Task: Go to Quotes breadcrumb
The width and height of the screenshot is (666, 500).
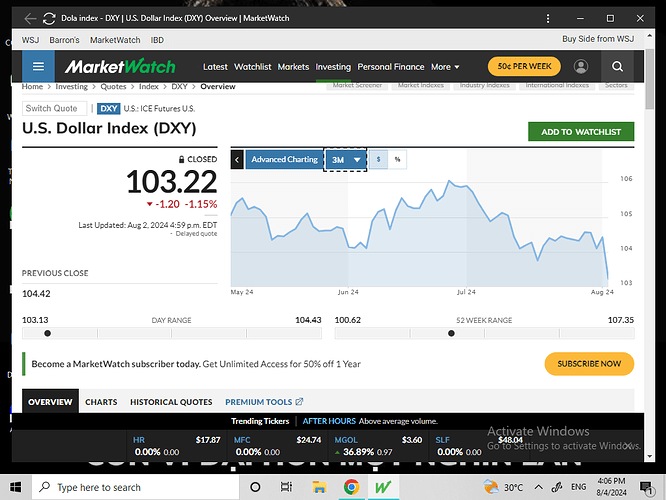Action: tap(113, 87)
